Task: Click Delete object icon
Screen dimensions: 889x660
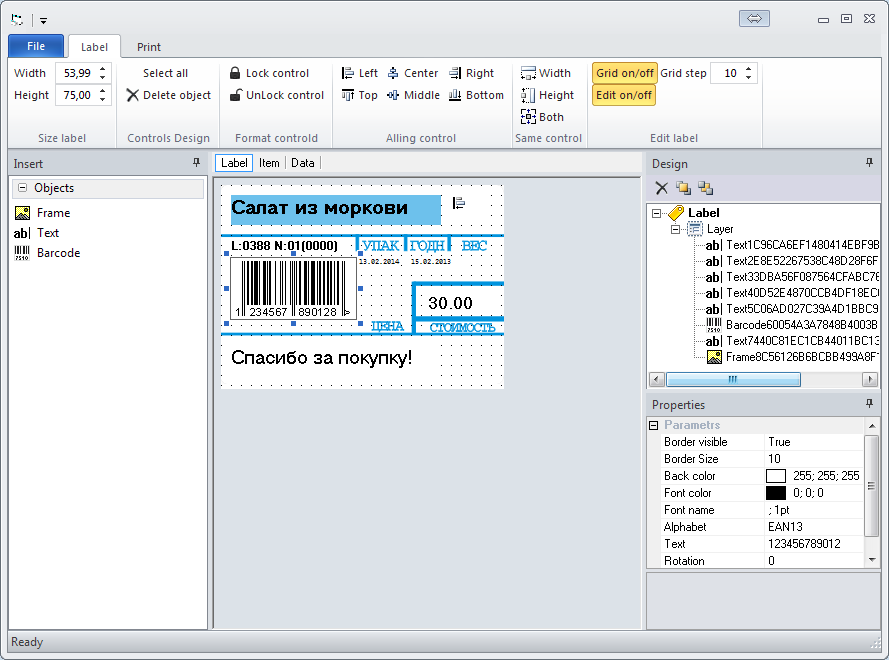Action: click(133, 95)
